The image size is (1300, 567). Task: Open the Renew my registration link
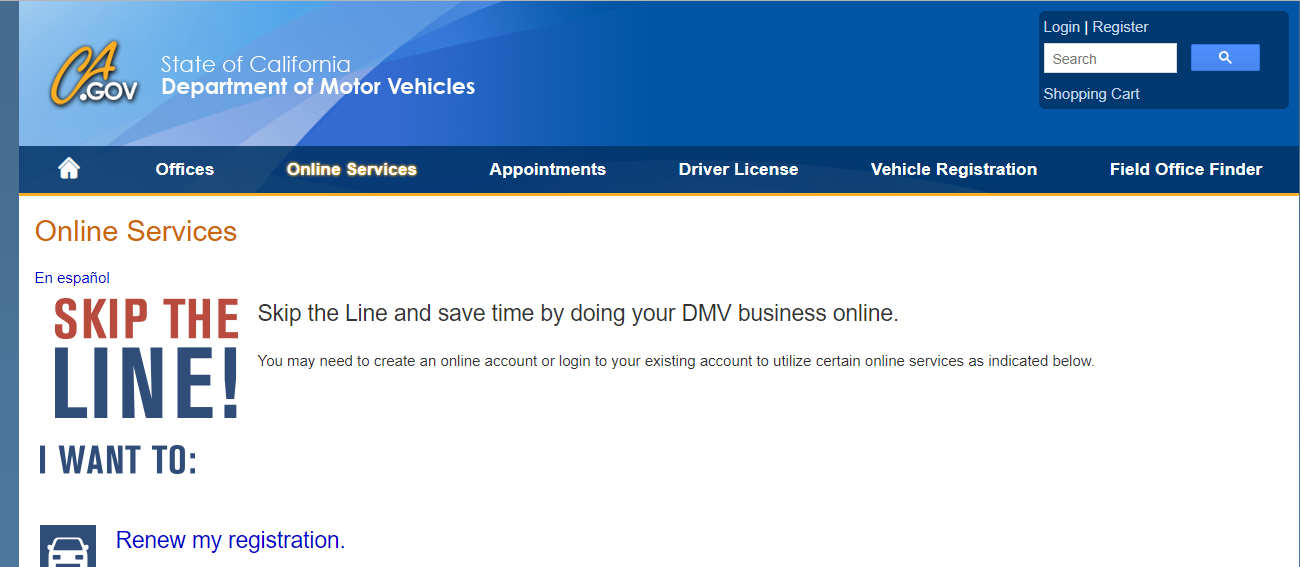point(230,540)
